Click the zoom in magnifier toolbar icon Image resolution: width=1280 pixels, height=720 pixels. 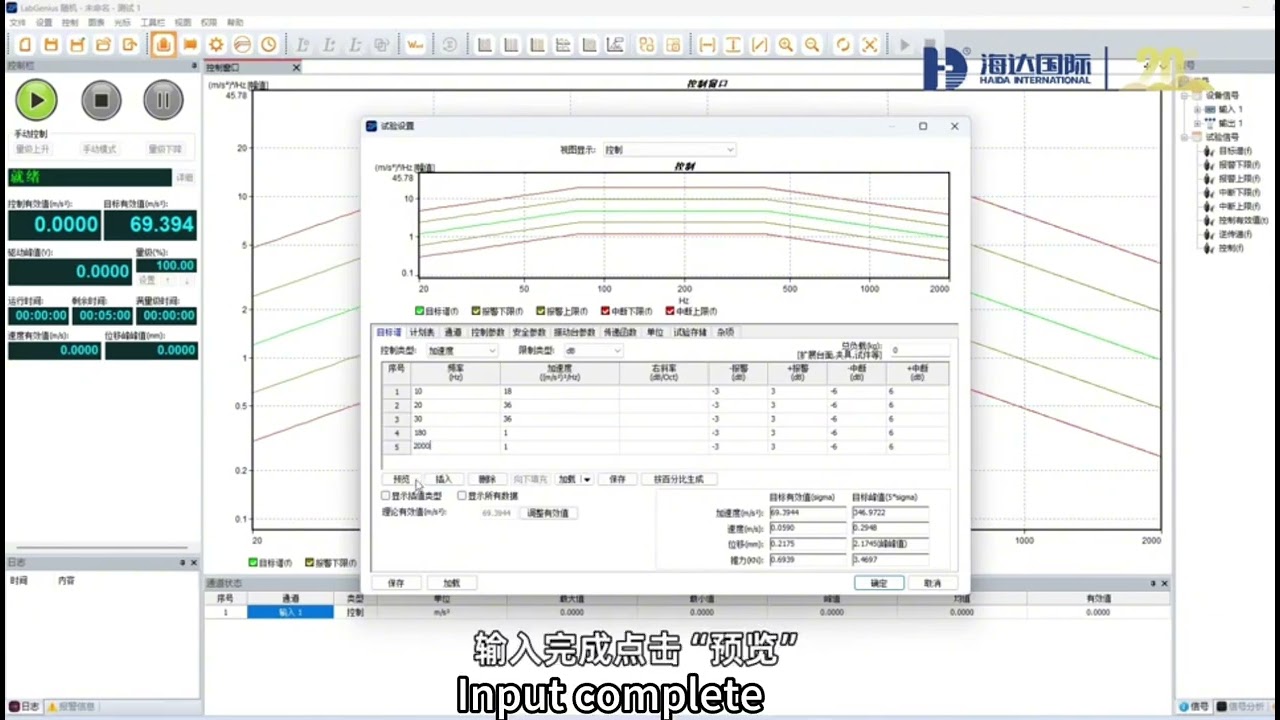(x=786, y=45)
